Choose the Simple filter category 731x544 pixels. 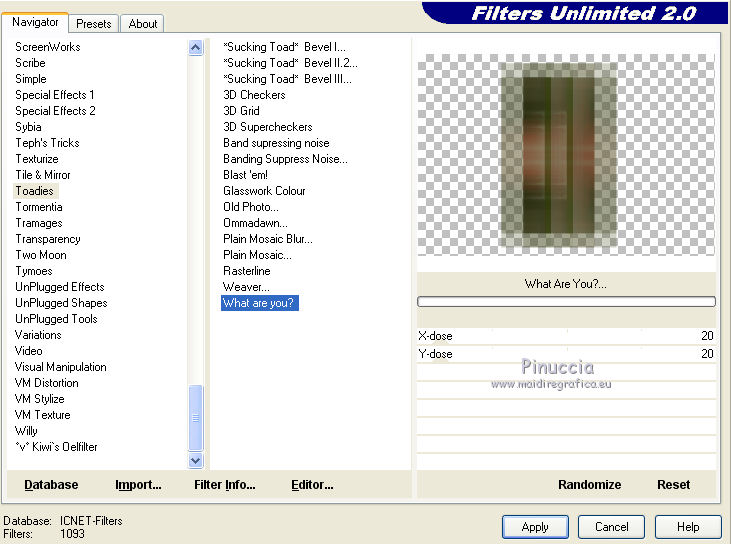[31, 79]
